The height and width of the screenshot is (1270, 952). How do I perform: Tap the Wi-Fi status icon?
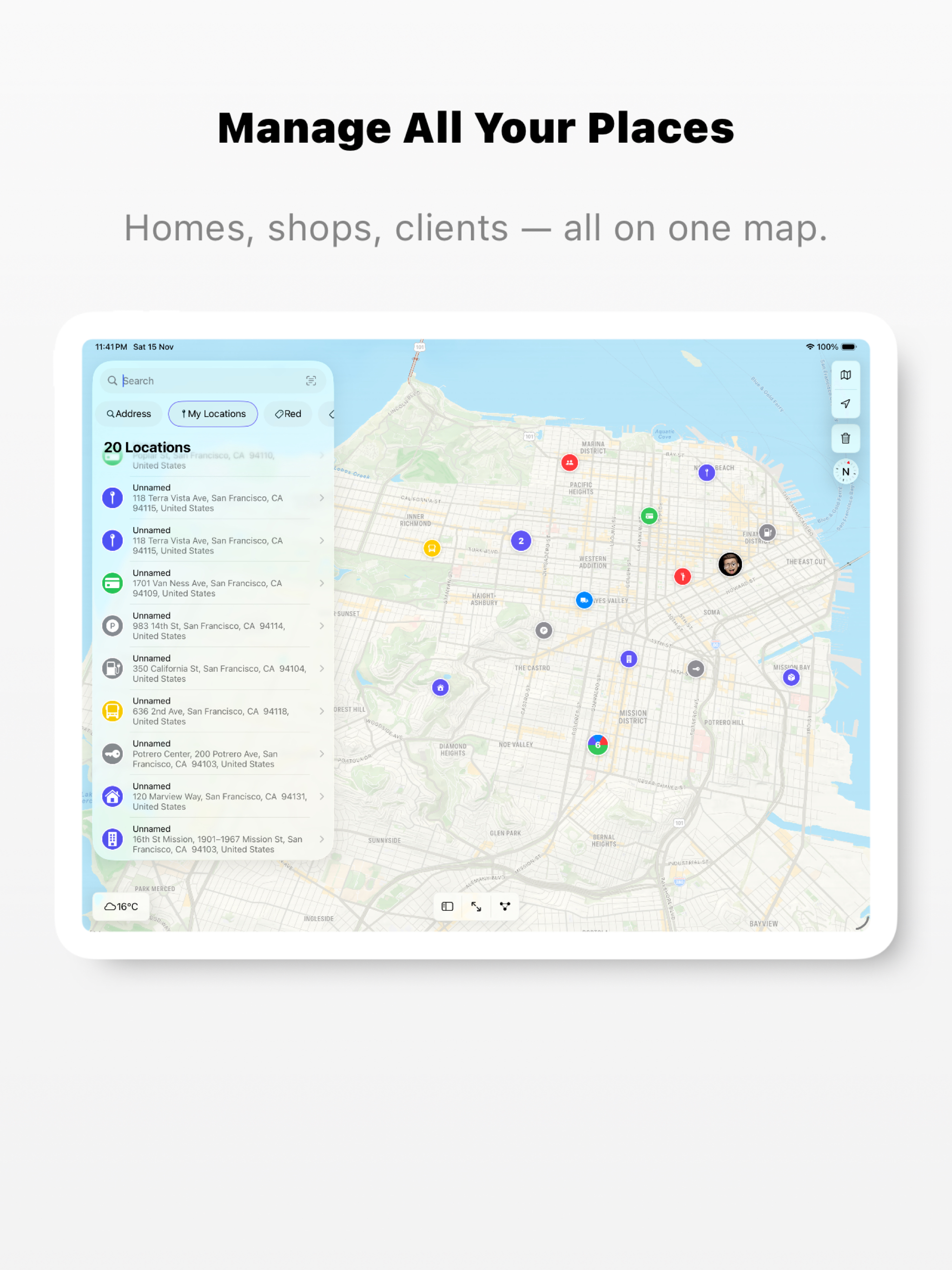pyautogui.click(x=810, y=347)
